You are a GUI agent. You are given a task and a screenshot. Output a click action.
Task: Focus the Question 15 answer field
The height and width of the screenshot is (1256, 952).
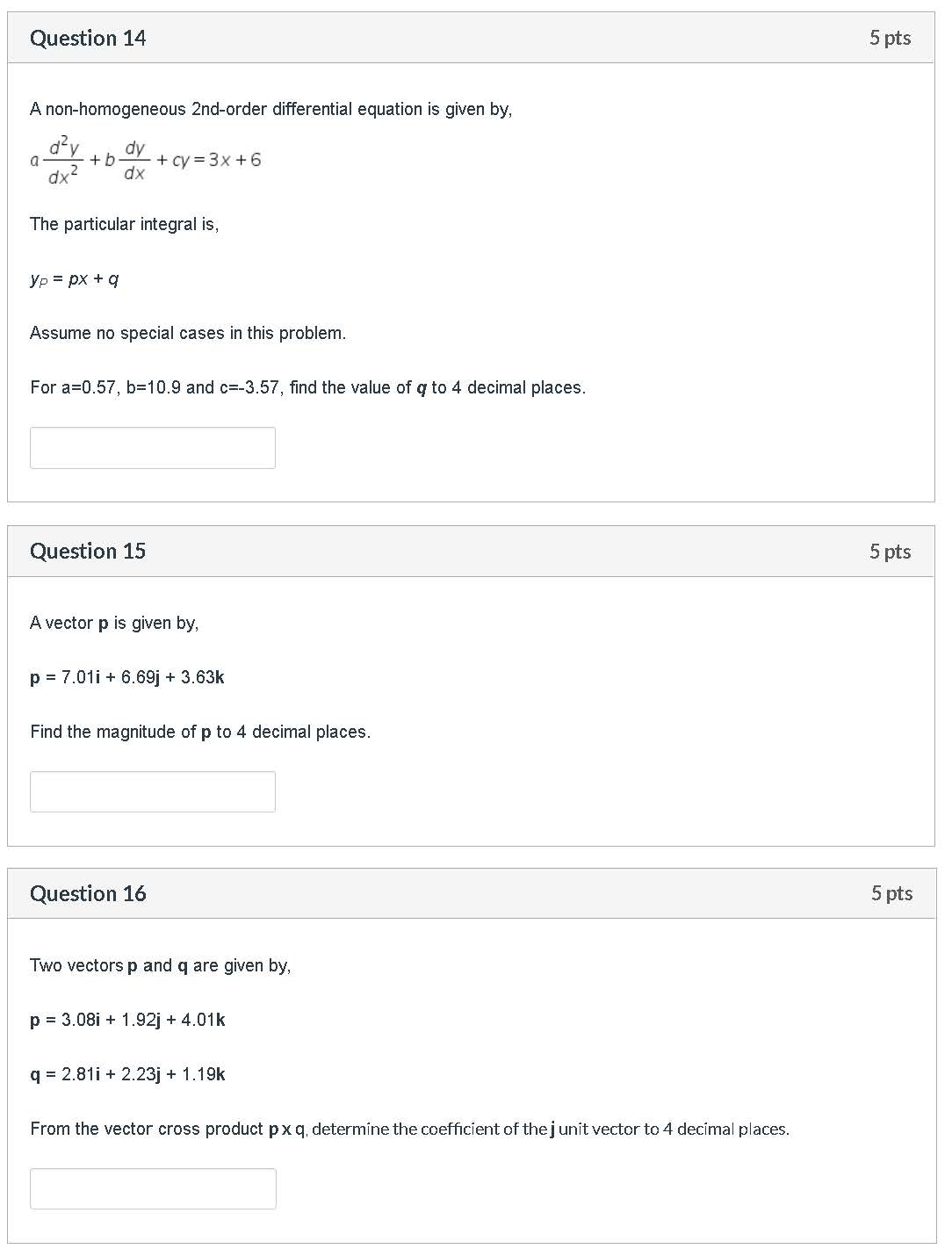152,791
